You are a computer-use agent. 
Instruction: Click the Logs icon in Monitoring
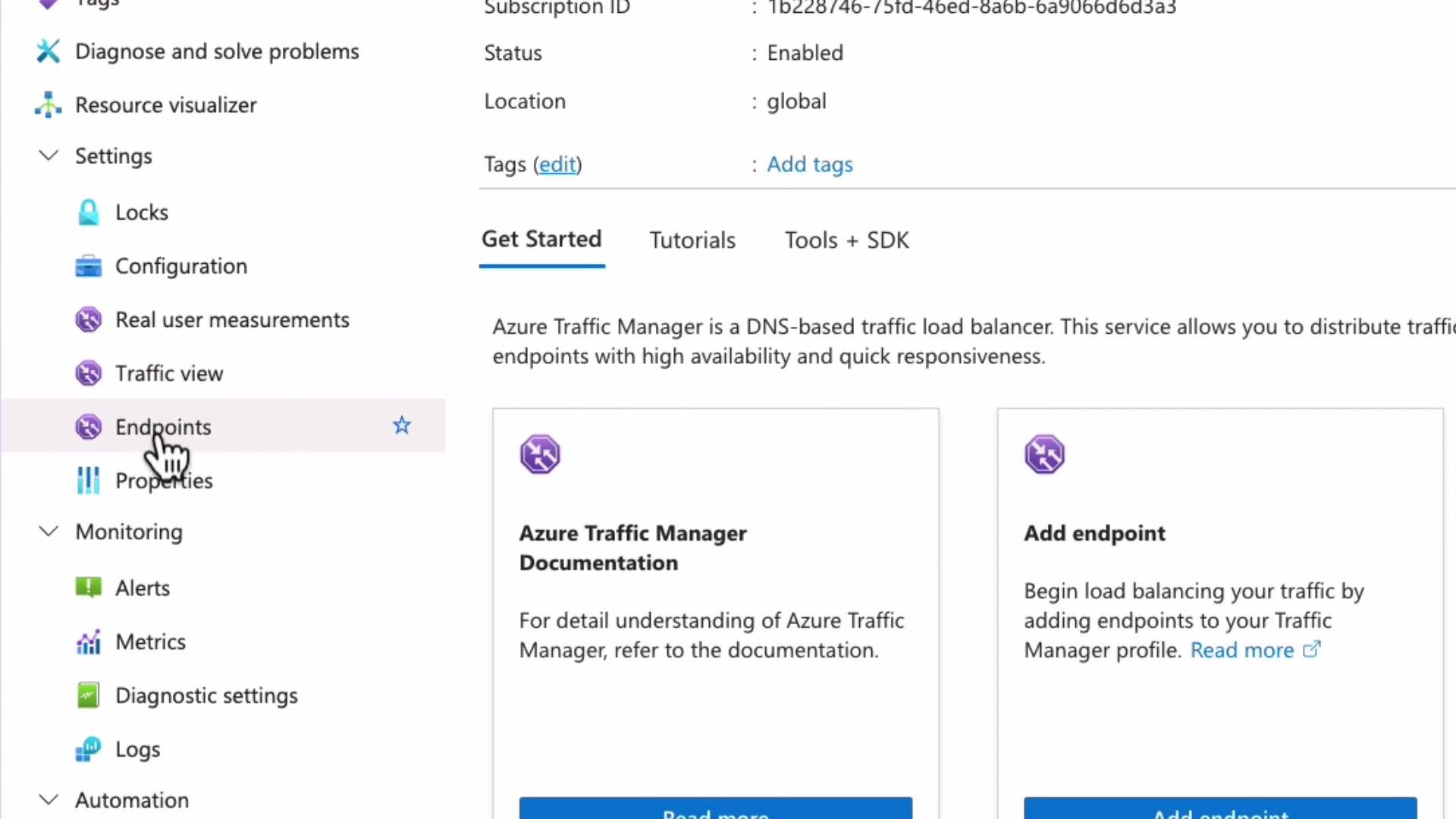click(88, 749)
